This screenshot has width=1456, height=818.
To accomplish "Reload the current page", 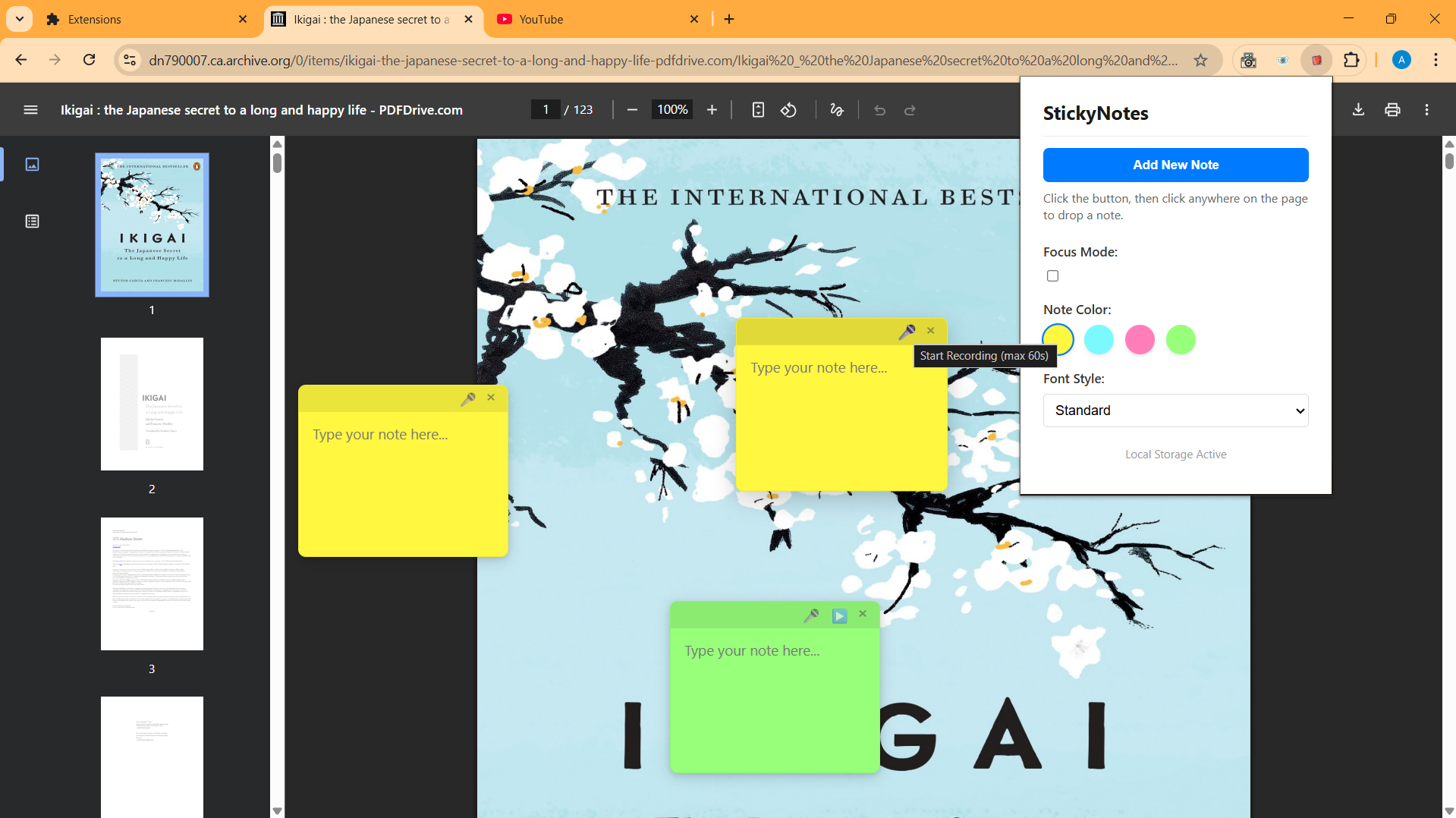I will [x=89, y=60].
